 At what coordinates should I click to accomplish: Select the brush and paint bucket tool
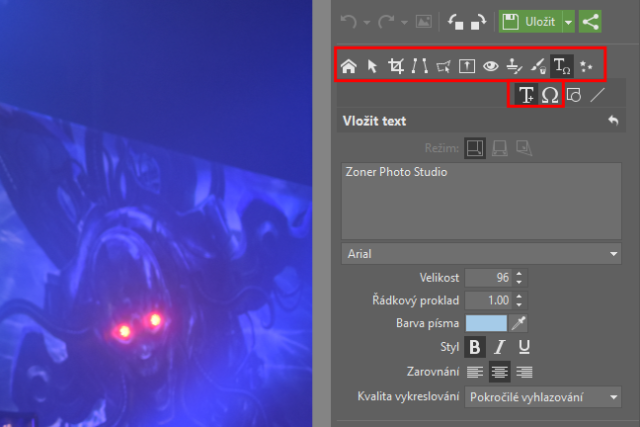538,66
